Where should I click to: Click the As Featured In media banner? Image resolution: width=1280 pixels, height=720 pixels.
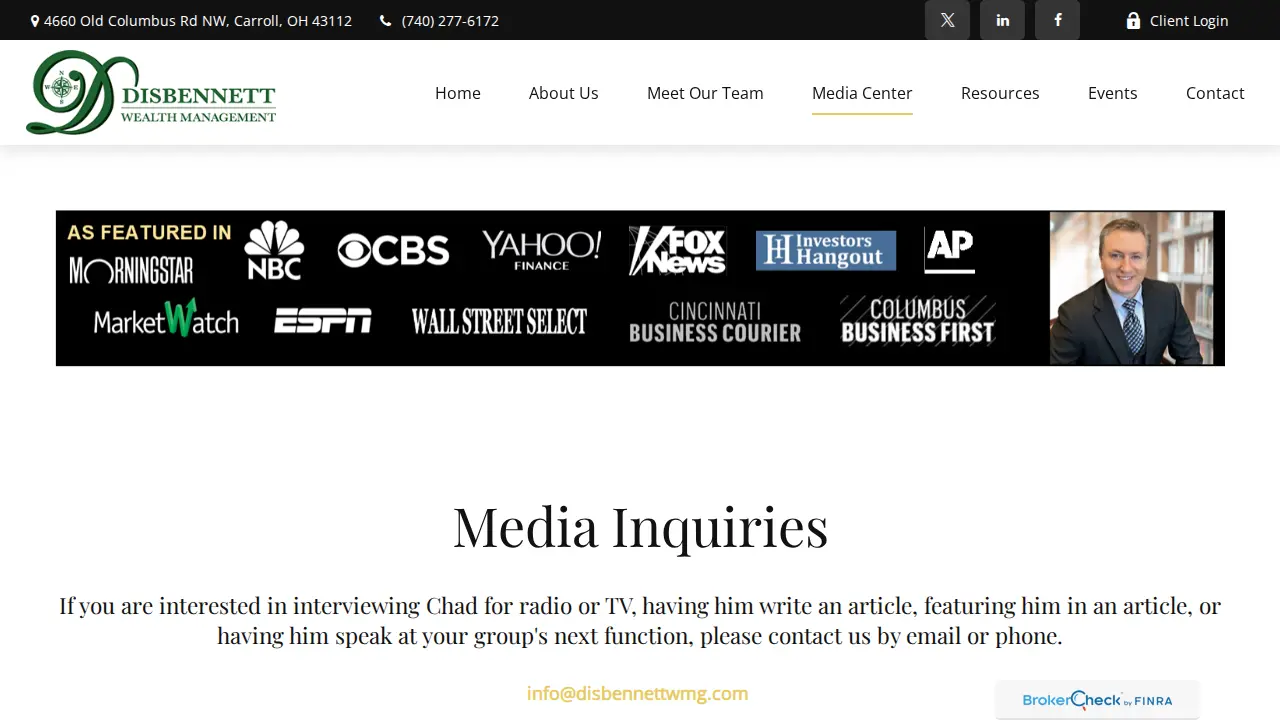[640, 288]
